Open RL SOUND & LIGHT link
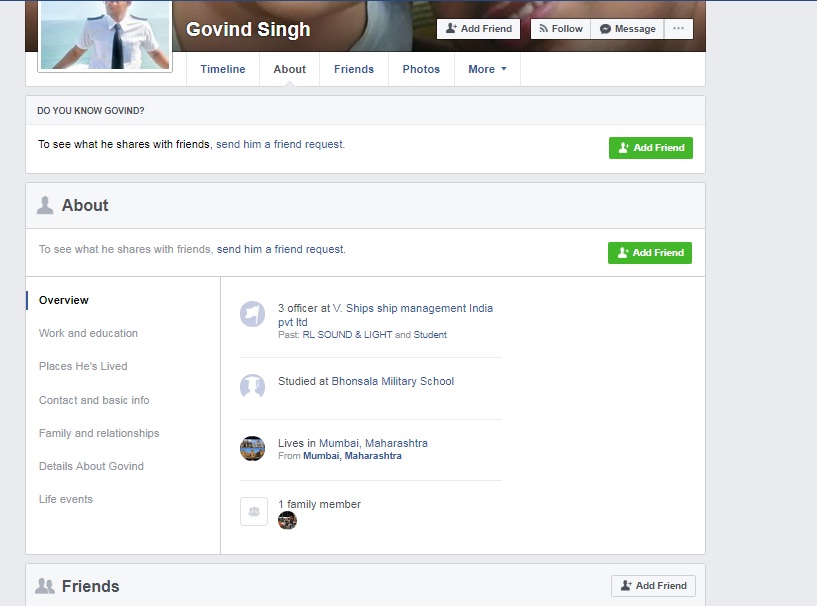Image resolution: width=817 pixels, height=606 pixels. (347, 335)
